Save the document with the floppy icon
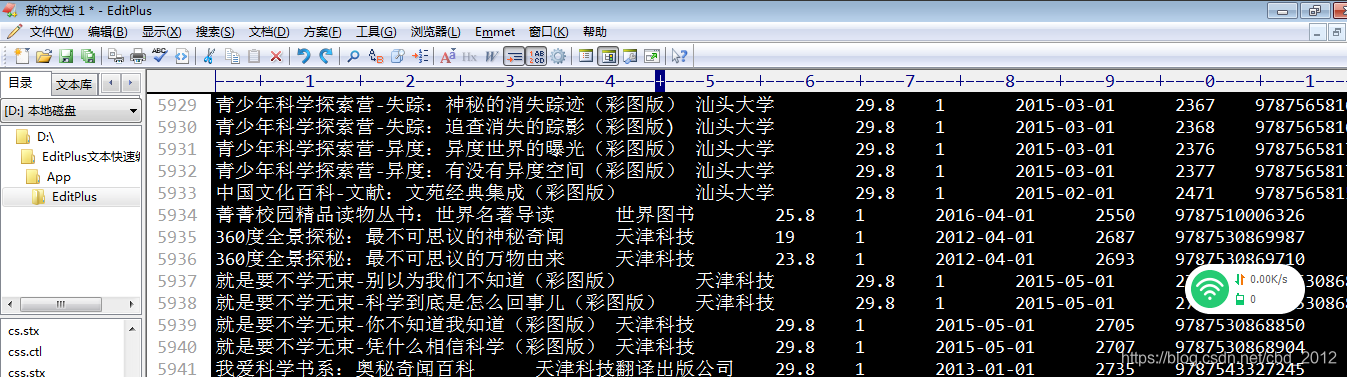This screenshot has width=1347, height=377. 66,56
